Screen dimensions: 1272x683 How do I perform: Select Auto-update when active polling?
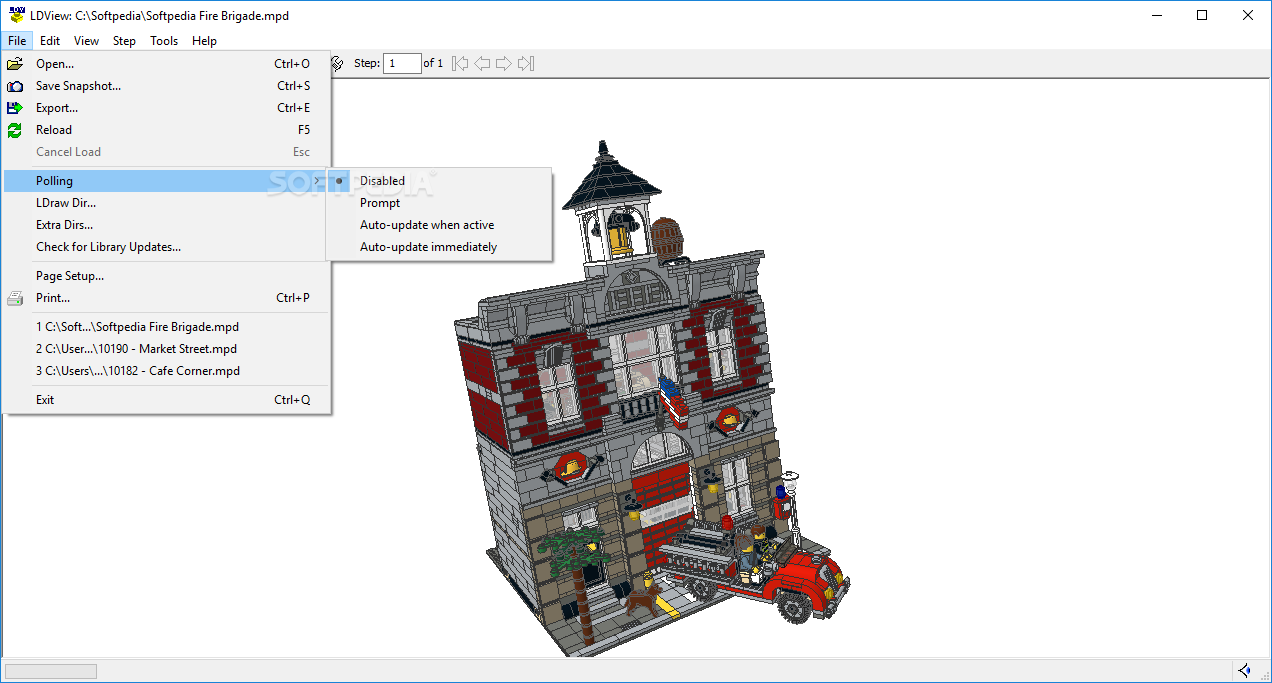coord(439,225)
